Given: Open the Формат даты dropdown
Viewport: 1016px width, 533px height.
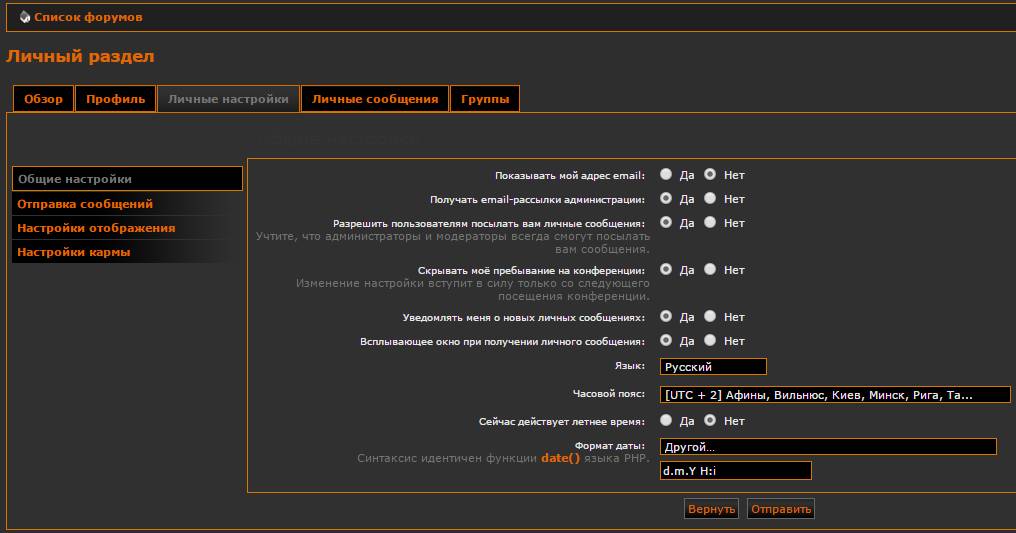Looking at the screenshot, I should click(x=828, y=447).
